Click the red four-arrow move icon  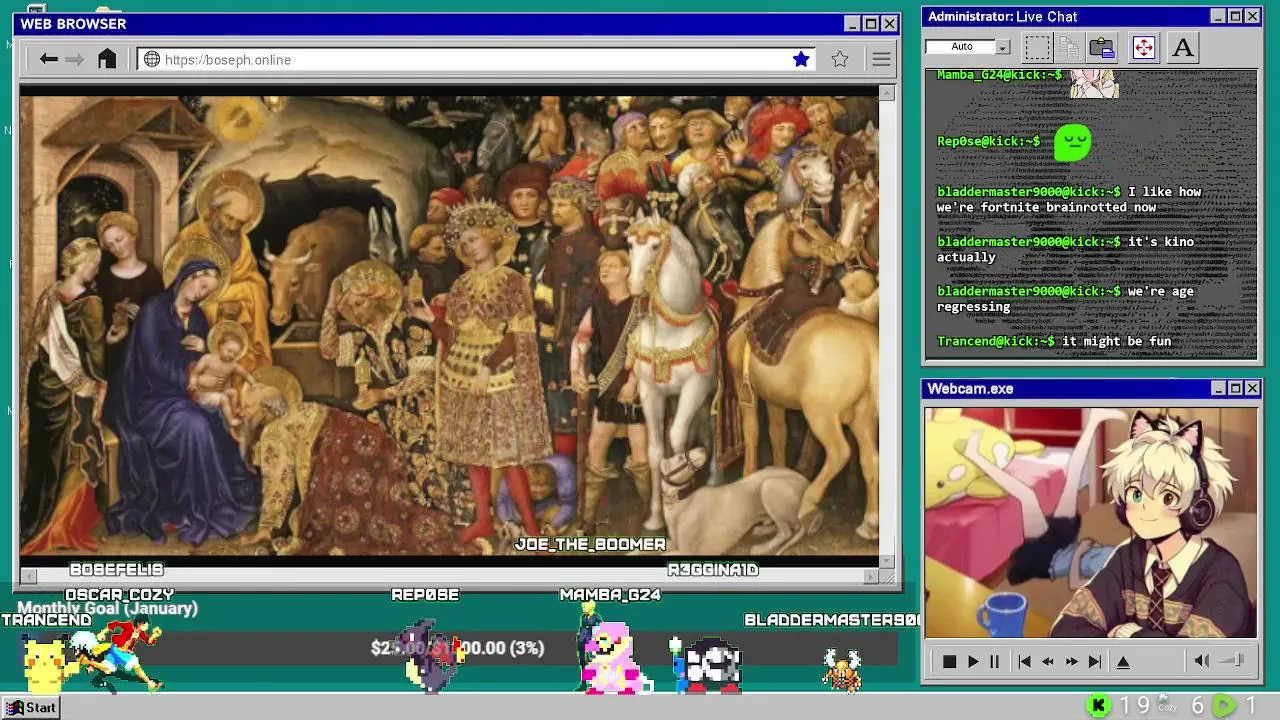[x=1143, y=47]
